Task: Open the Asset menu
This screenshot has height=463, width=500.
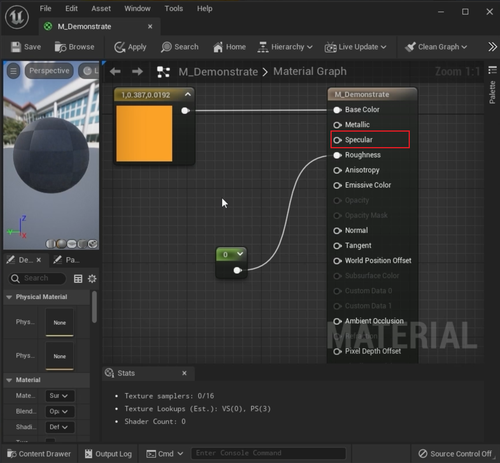Action: 101,8
